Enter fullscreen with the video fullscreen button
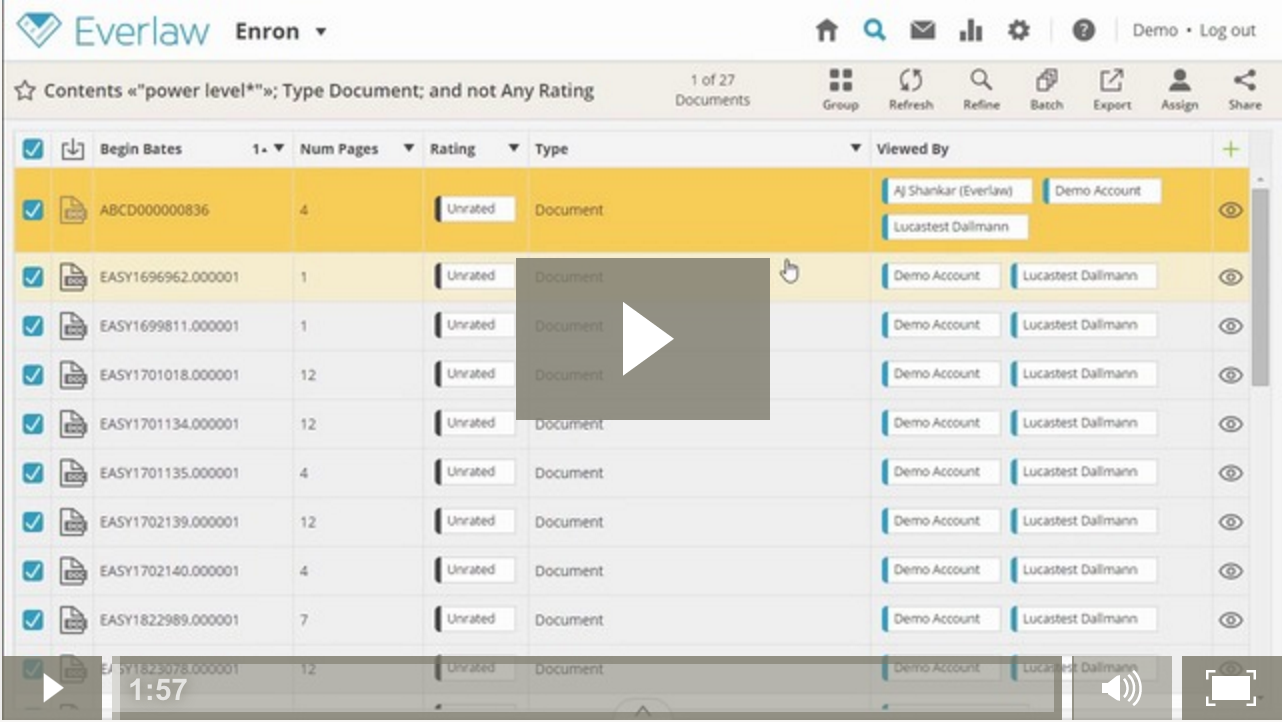Screen dimensions: 1282x722 click(1231, 689)
